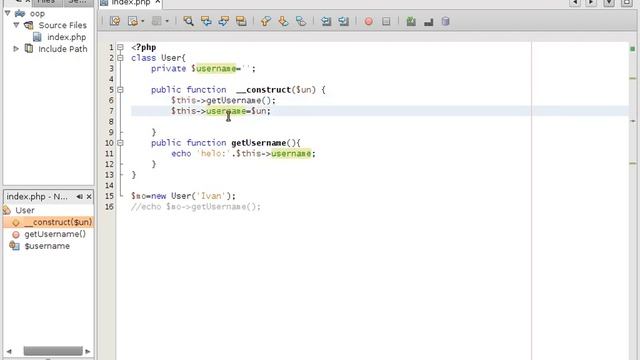The height and width of the screenshot is (360, 640).
Task: Click getUsername call on line 6
Action: [233, 100]
